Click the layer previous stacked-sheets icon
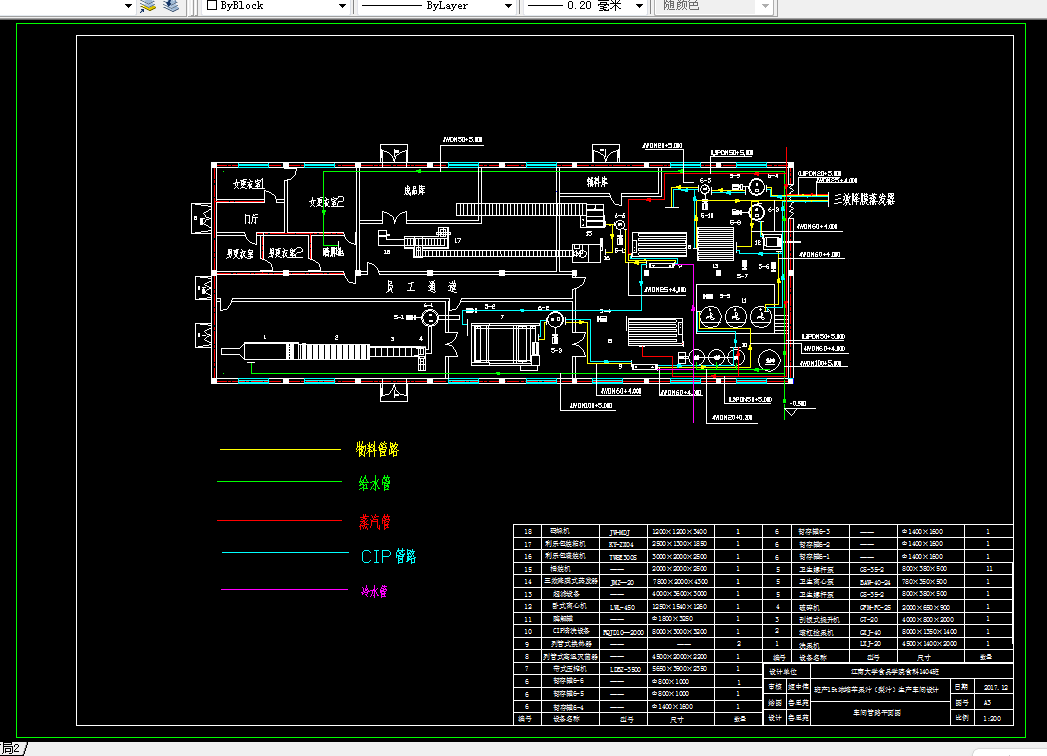The height and width of the screenshot is (756, 1047). coord(171,6)
